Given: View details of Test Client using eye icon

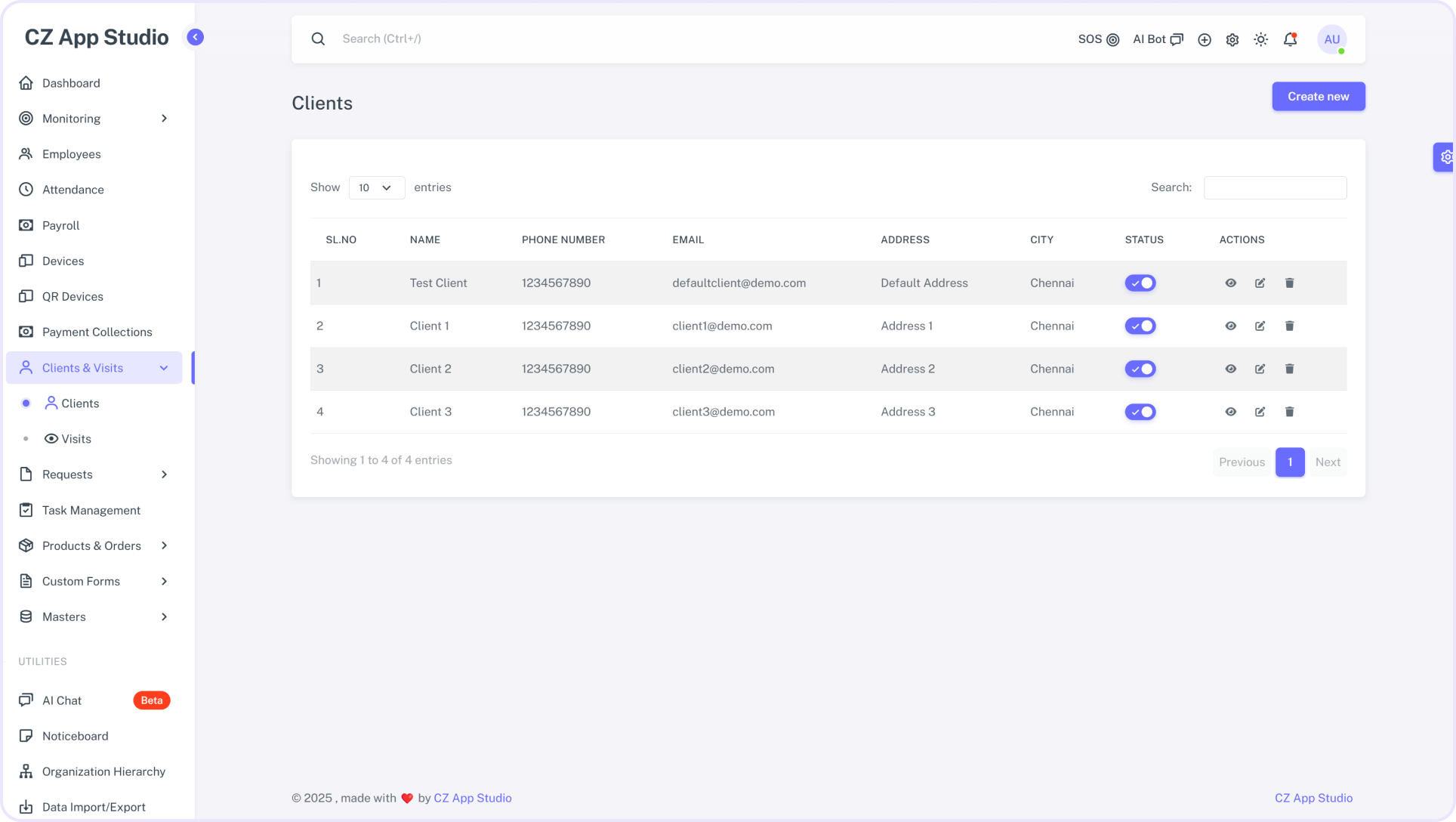Looking at the screenshot, I should [x=1231, y=283].
